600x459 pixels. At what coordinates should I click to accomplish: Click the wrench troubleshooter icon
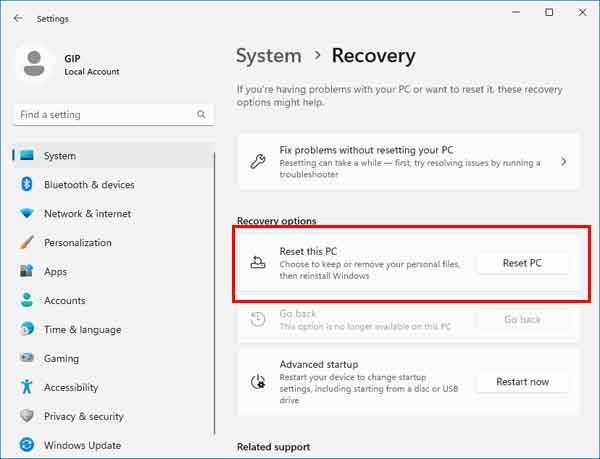click(x=258, y=161)
